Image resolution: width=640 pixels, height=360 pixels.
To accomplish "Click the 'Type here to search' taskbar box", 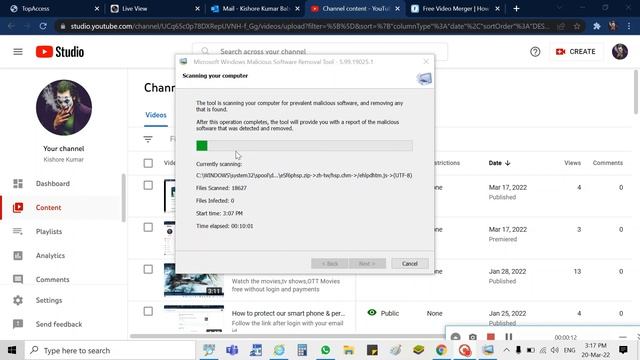I will click(x=110, y=350).
